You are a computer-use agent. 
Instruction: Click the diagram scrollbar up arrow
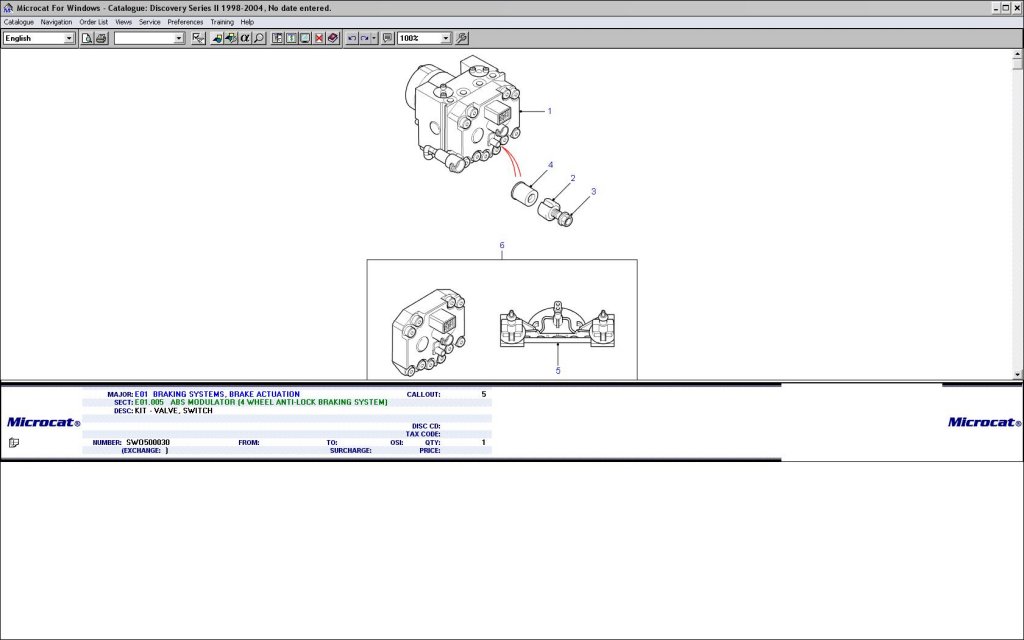pyautogui.click(x=1017, y=54)
